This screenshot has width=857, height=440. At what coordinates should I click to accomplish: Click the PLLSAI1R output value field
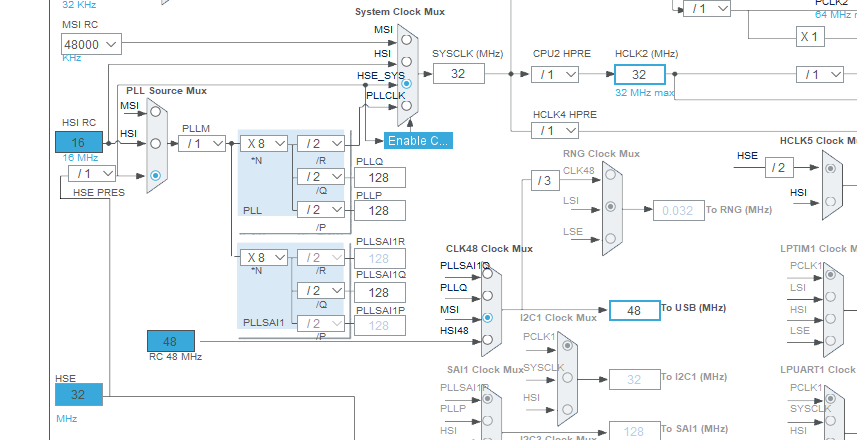click(x=380, y=259)
